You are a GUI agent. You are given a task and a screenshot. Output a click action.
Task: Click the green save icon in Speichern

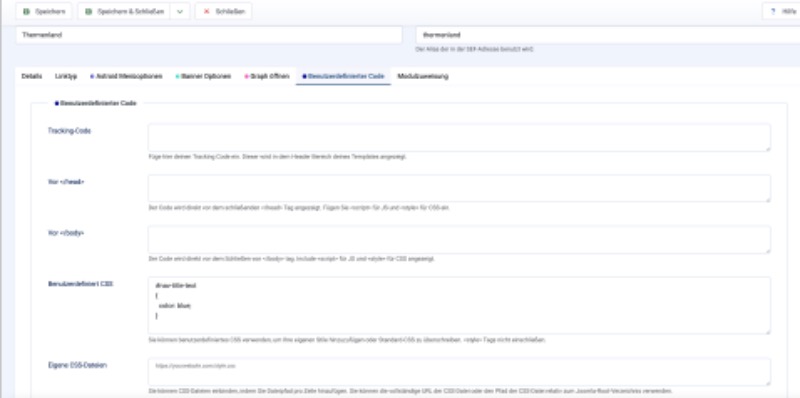click(26, 11)
